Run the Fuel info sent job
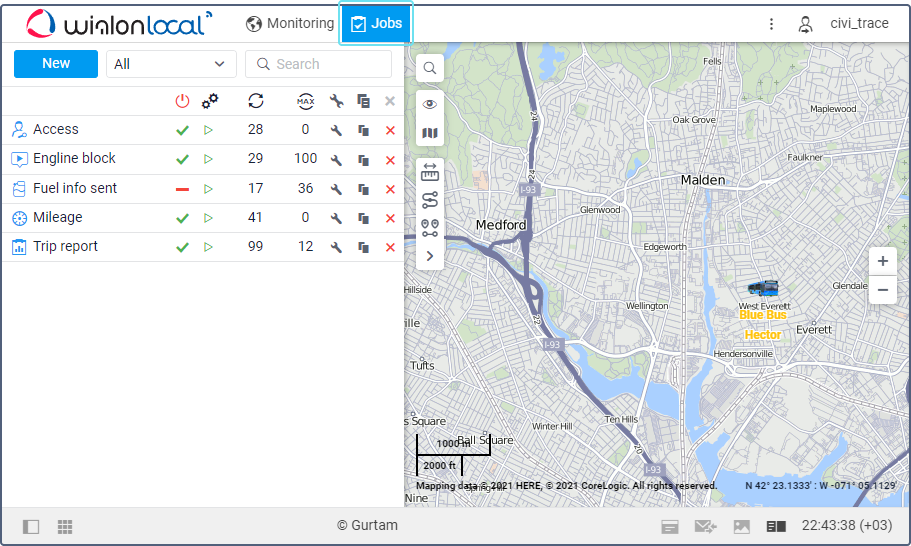This screenshot has width=911, height=546. pyautogui.click(x=208, y=189)
